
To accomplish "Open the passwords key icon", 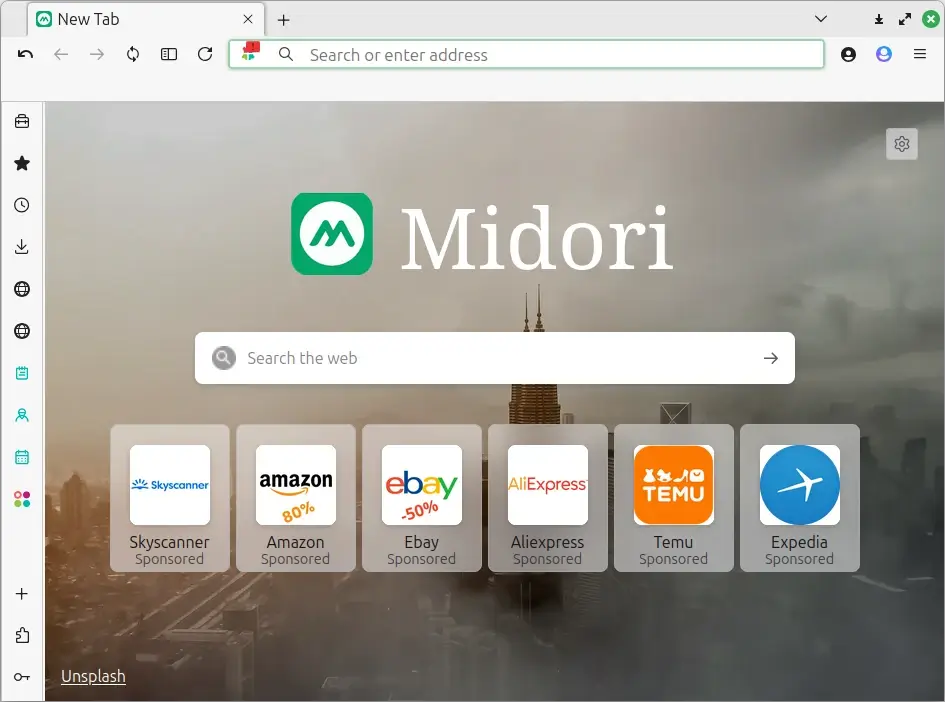I will [22, 677].
